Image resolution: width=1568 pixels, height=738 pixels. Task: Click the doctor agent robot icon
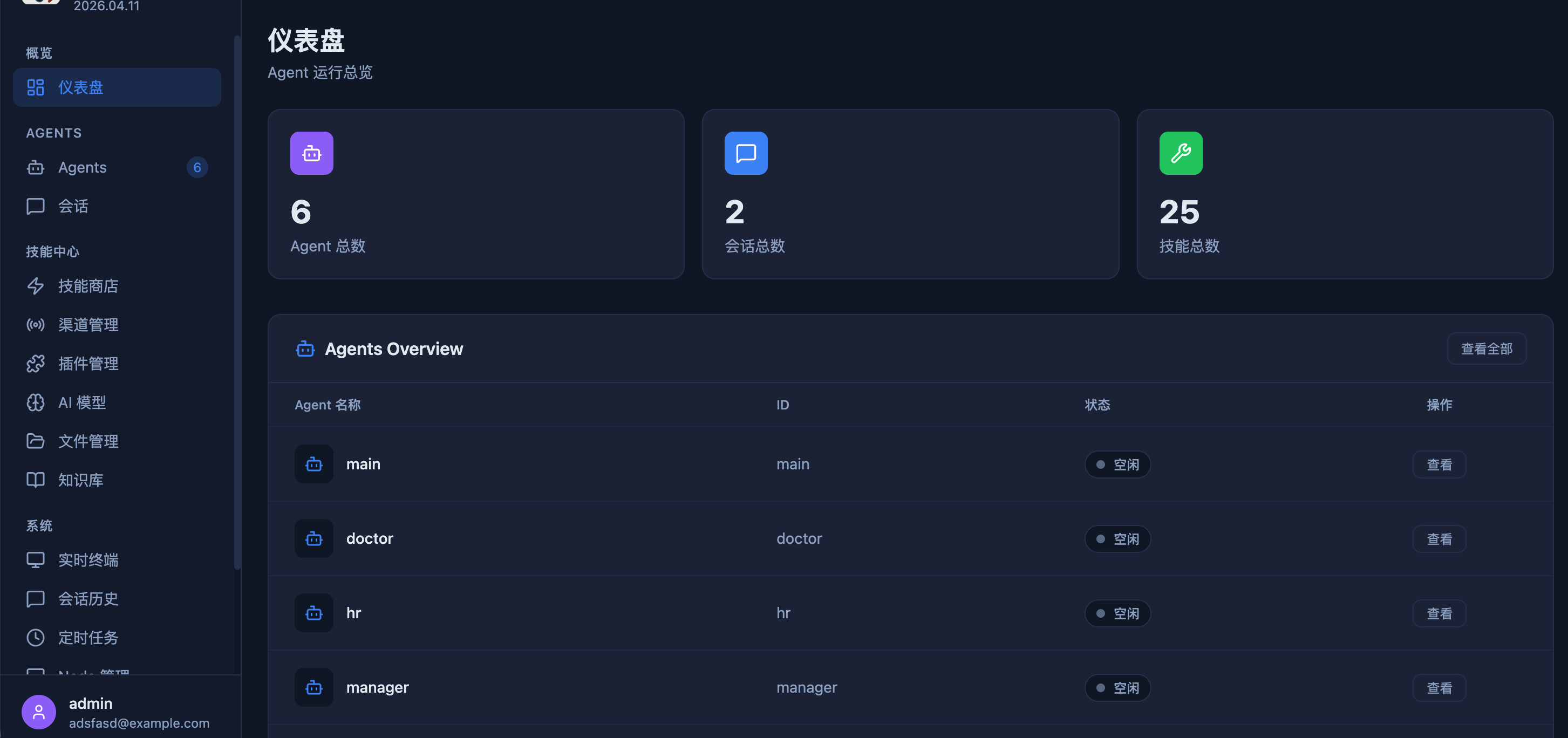click(314, 538)
